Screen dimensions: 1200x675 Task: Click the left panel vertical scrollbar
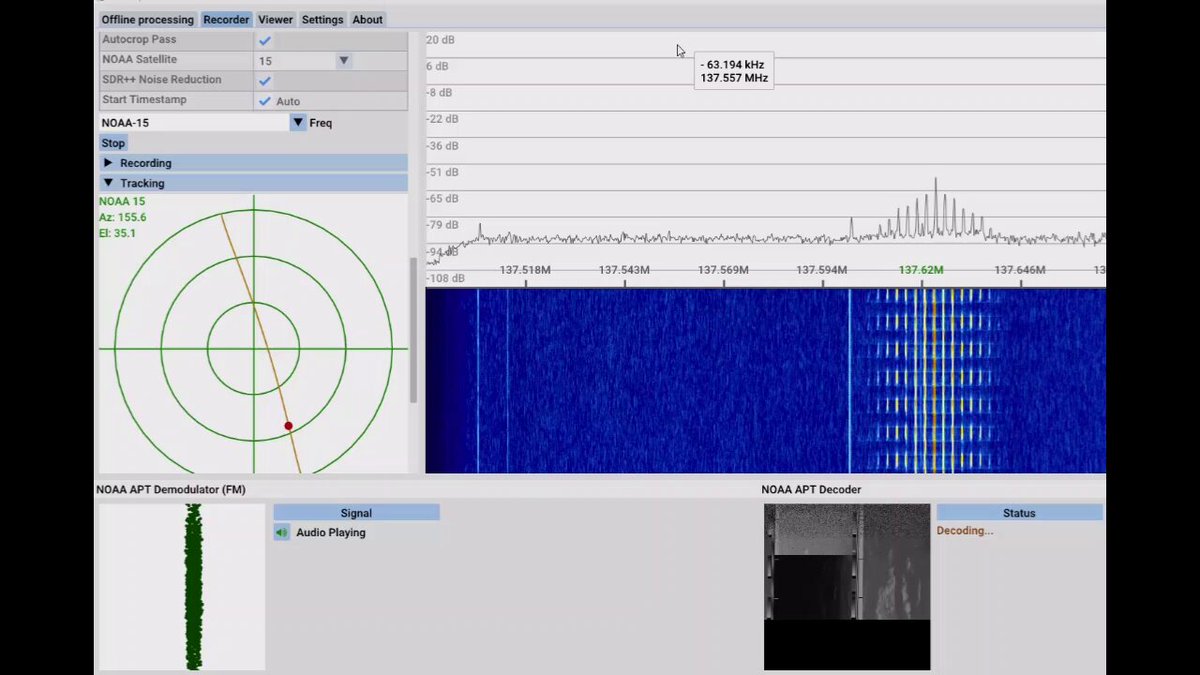[414, 330]
